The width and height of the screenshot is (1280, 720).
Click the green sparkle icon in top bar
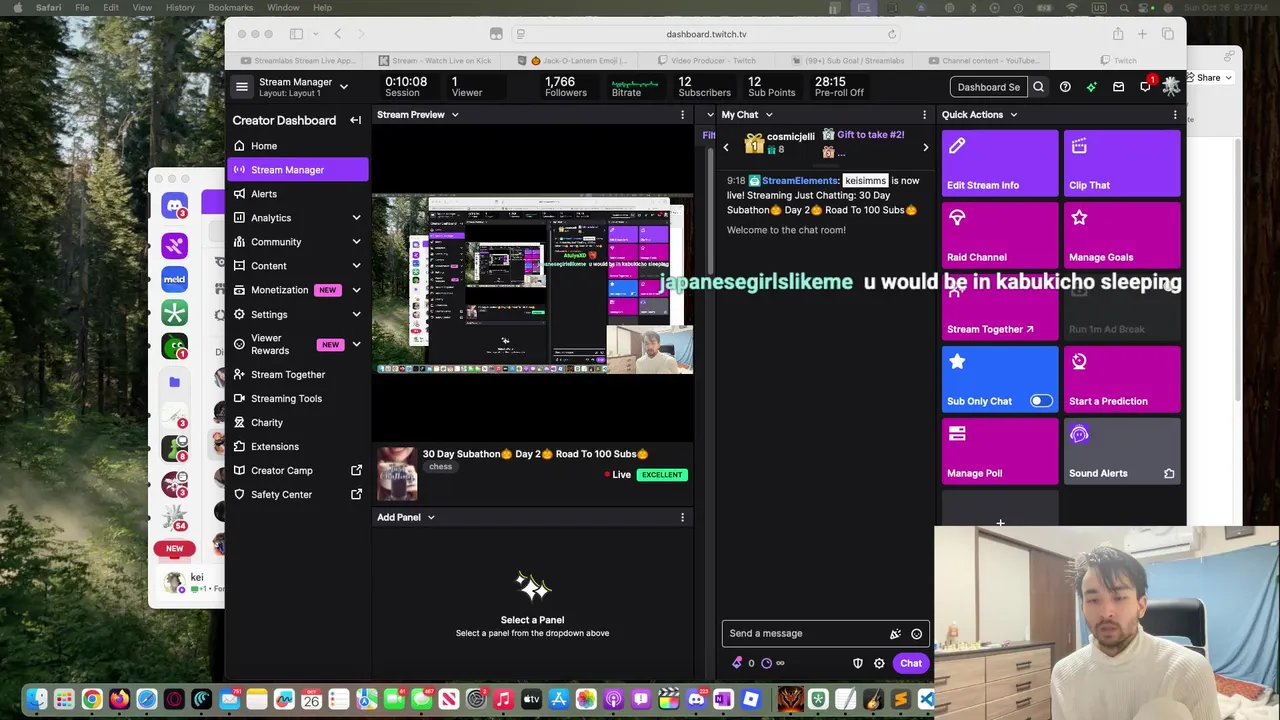pos(1091,87)
